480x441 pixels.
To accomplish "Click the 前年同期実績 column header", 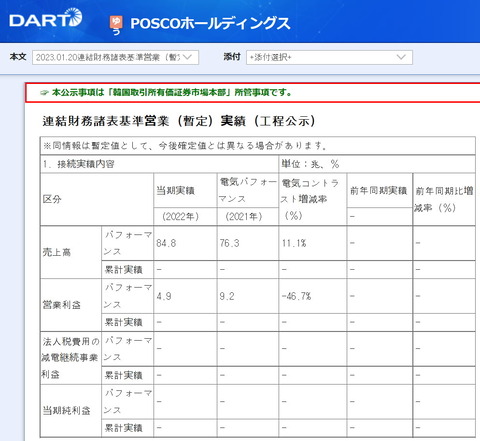I will [379, 190].
